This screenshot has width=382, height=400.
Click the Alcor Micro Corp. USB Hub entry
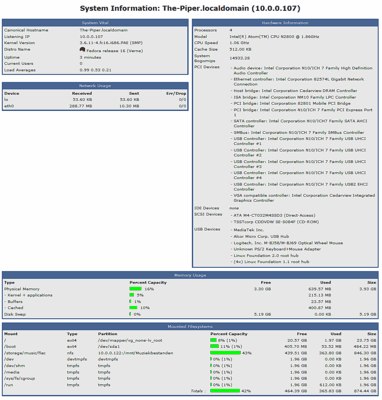pos(261,236)
